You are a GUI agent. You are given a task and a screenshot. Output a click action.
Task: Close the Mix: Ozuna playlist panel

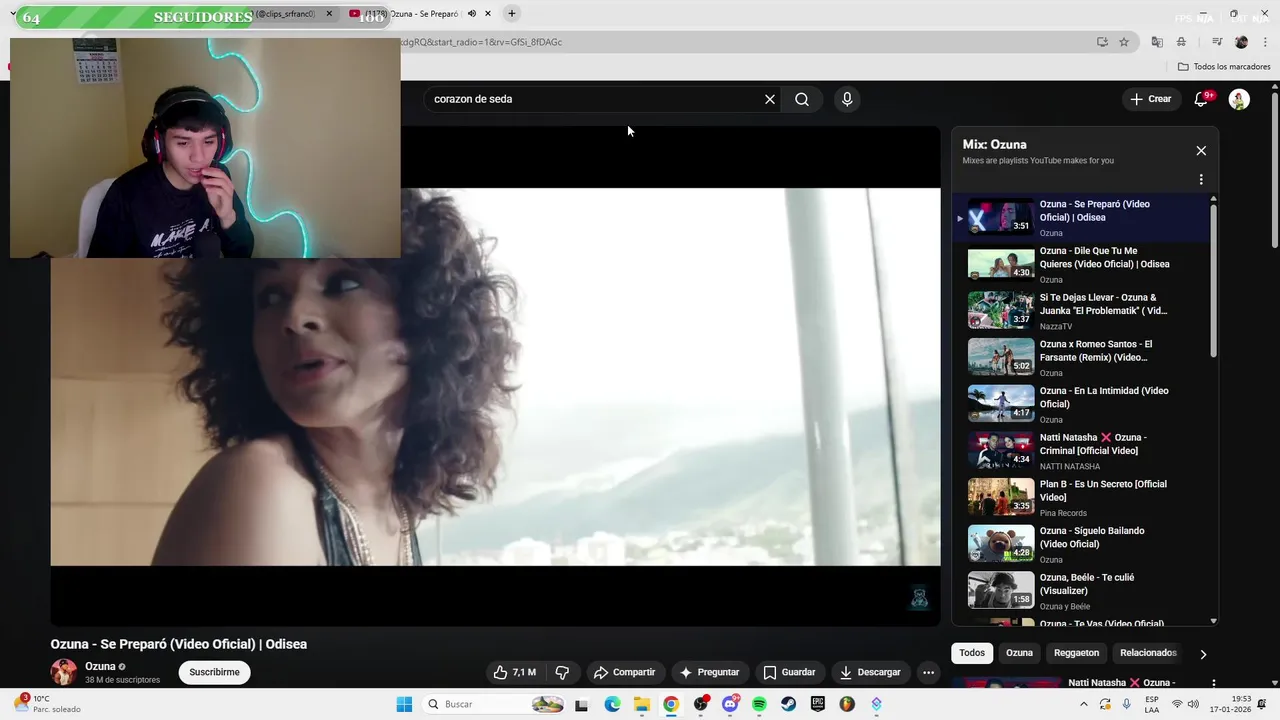click(x=1201, y=151)
